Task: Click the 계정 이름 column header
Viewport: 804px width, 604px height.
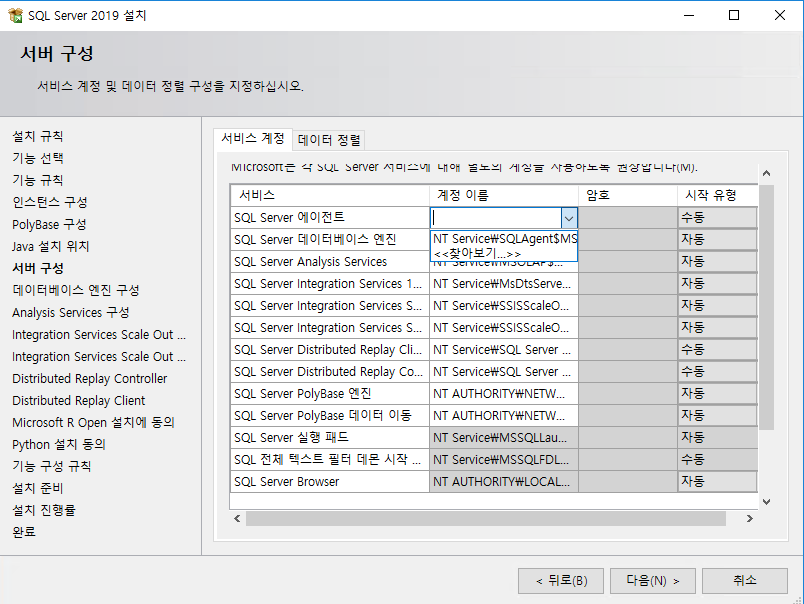Action: [x=504, y=195]
